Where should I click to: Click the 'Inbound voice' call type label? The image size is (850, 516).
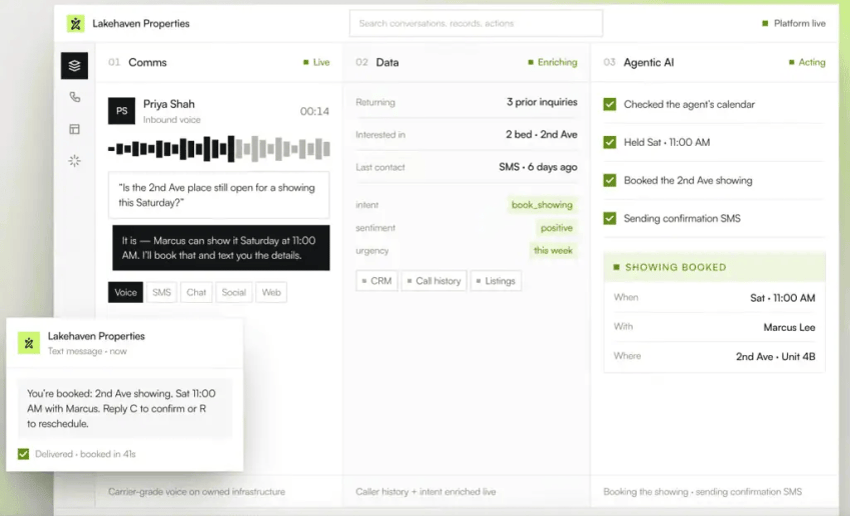point(172,120)
